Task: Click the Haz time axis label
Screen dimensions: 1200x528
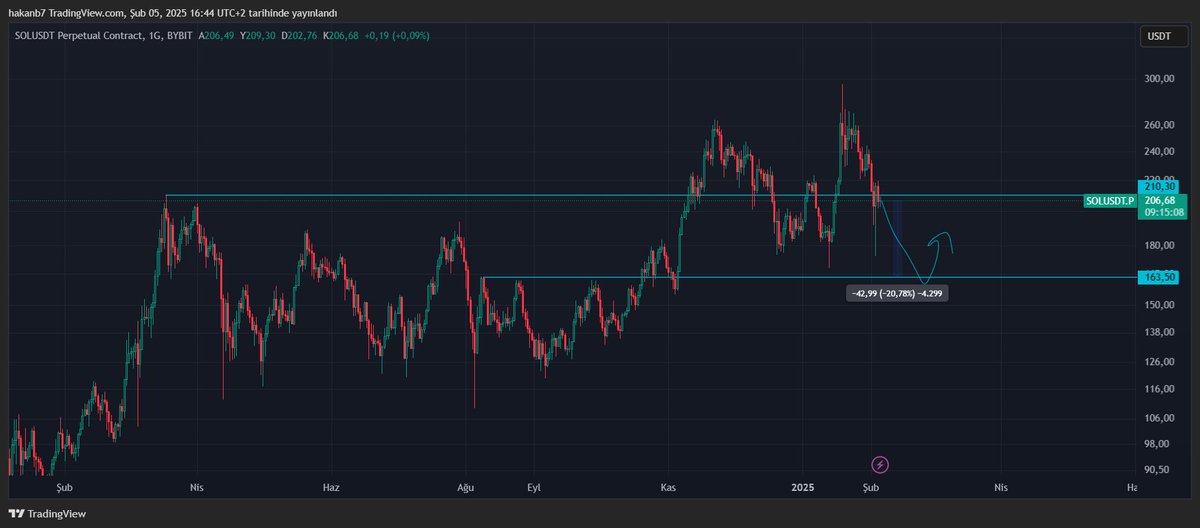Action: (331, 487)
